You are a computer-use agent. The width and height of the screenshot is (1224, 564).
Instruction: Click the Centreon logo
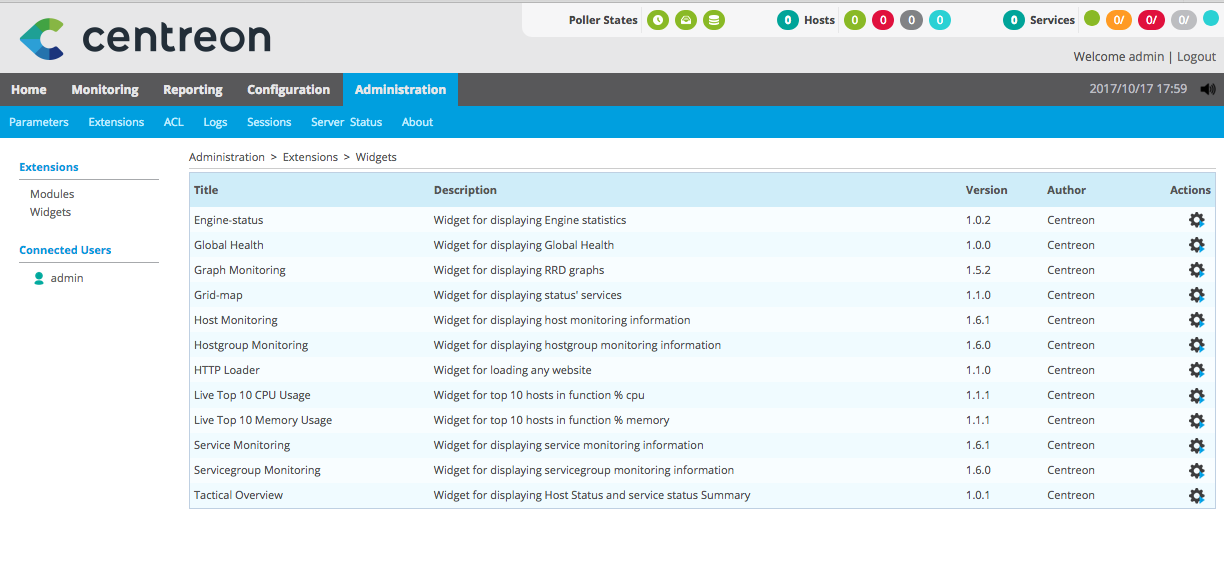(x=145, y=38)
